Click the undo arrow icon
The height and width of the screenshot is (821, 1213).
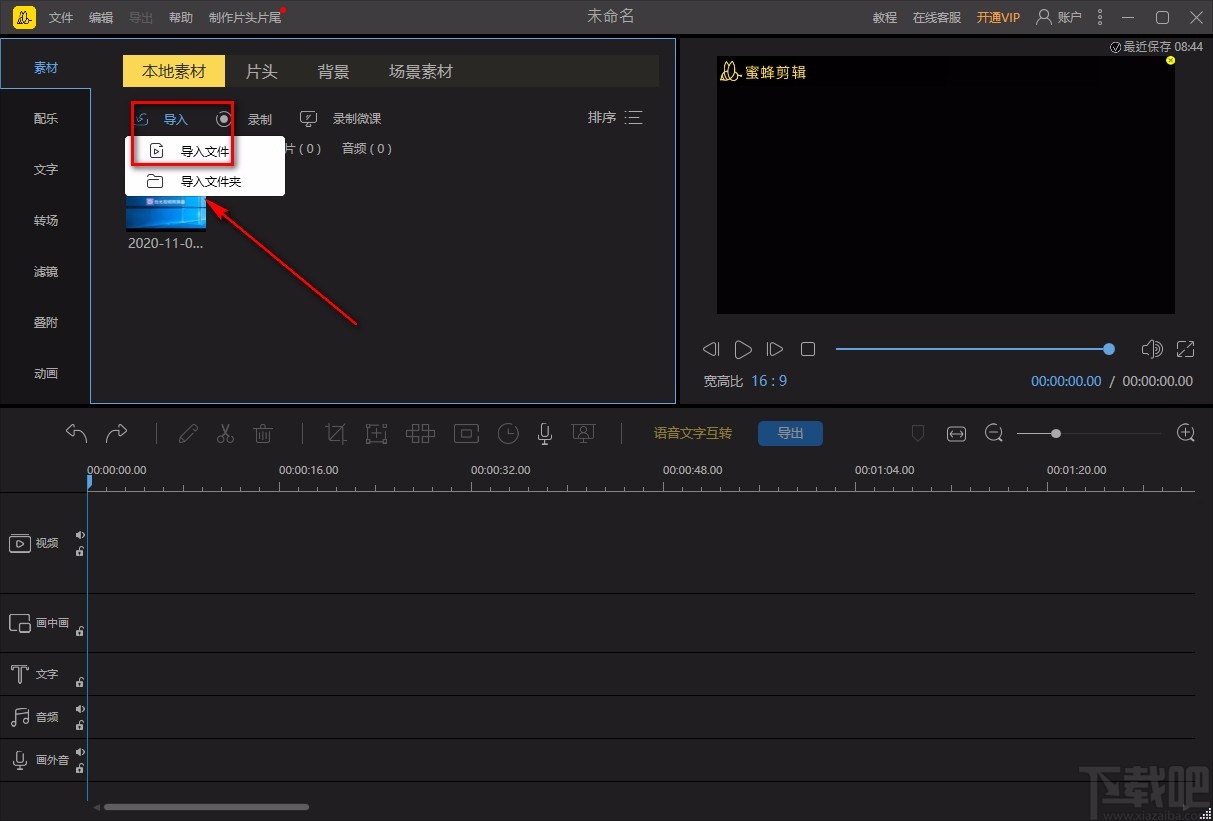(77, 433)
